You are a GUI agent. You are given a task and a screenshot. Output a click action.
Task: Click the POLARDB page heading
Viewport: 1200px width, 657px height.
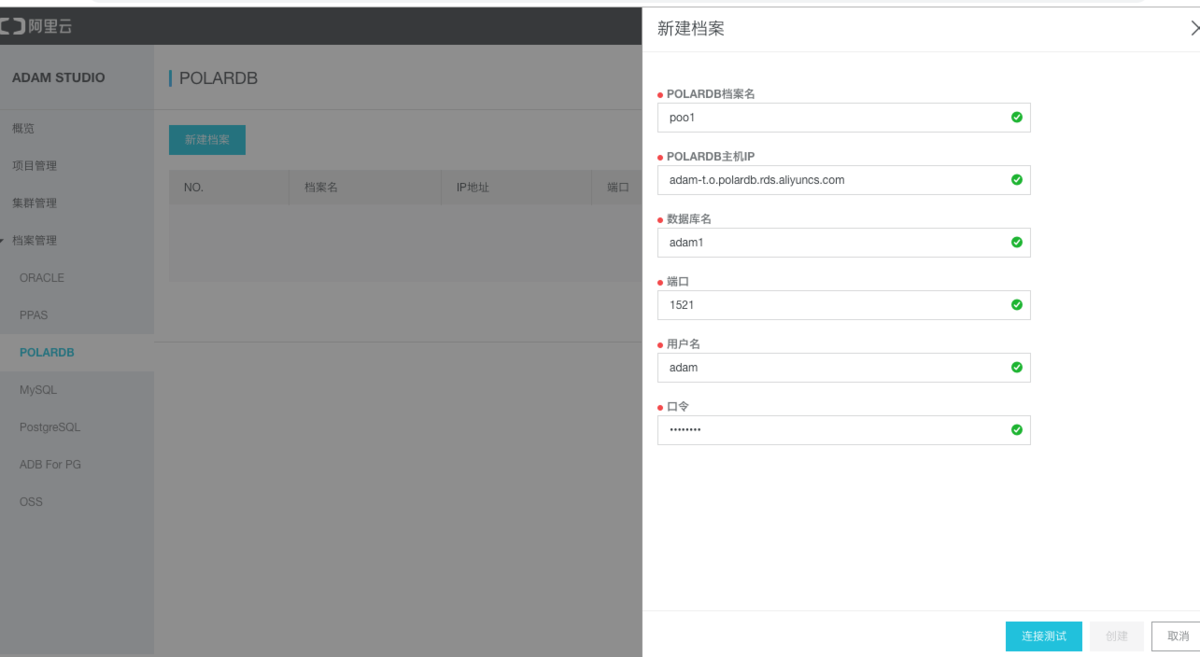click(x=218, y=78)
